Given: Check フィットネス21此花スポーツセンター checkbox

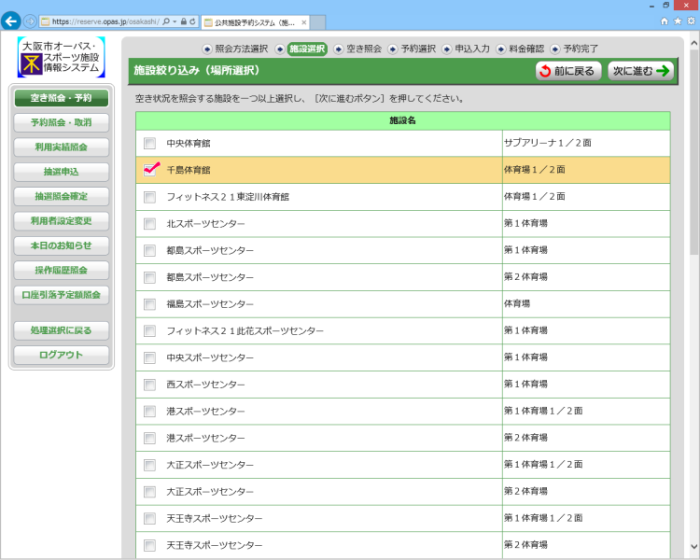Looking at the screenshot, I should pyautogui.click(x=150, y=331).
